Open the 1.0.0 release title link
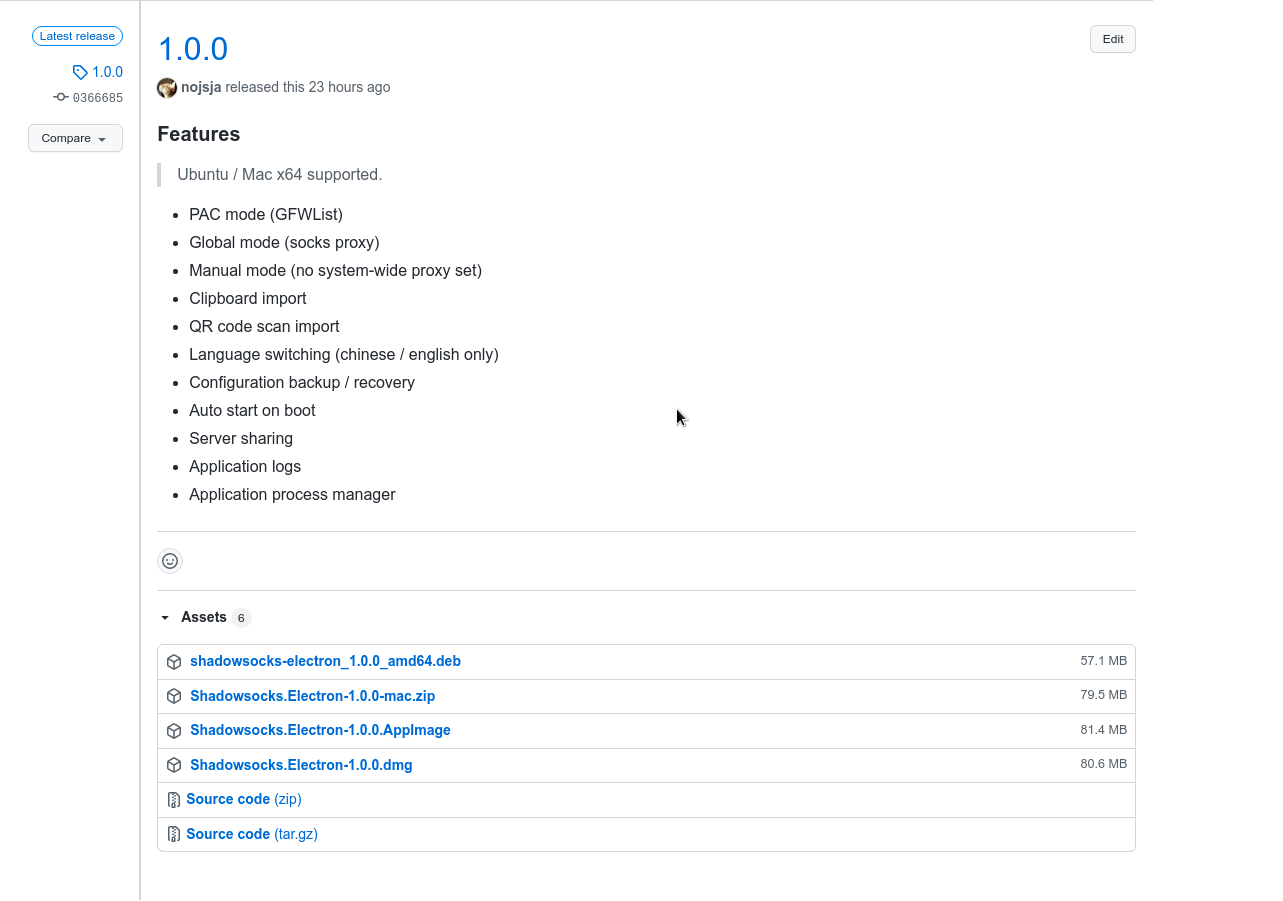This screenshot has height=901, width=1283. (x=193, y=49)
